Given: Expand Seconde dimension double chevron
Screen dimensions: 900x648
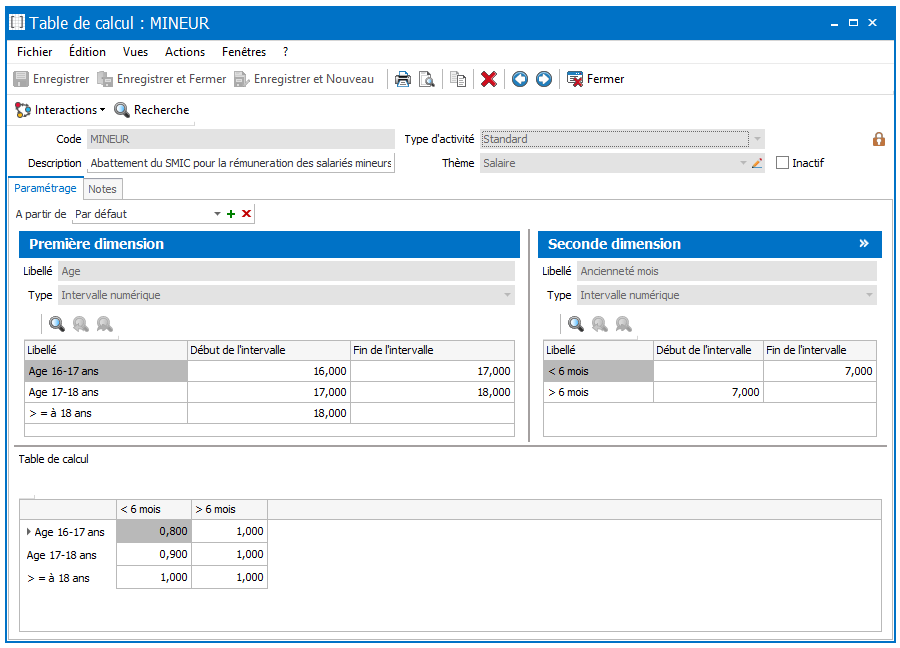Looking at the screenshot, I should pos(864,243).
